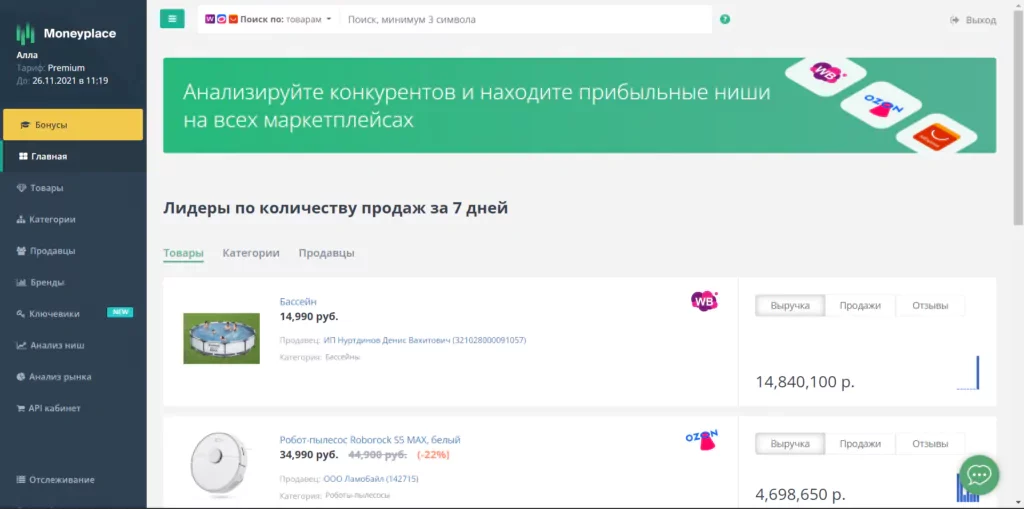Select Выручка toggle for the Бассейн product
The height and width of the screenshot is (509, 1024).
tap(790, 305)
